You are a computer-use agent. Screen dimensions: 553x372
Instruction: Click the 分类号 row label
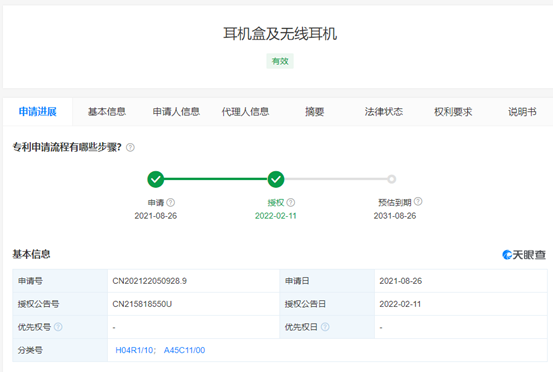point(30,350)
